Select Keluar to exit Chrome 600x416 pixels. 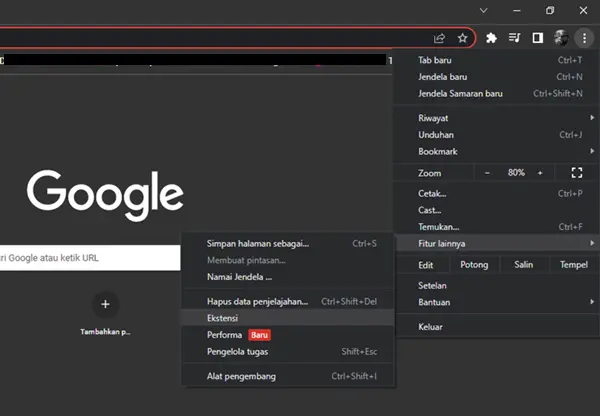pos(496,327)
